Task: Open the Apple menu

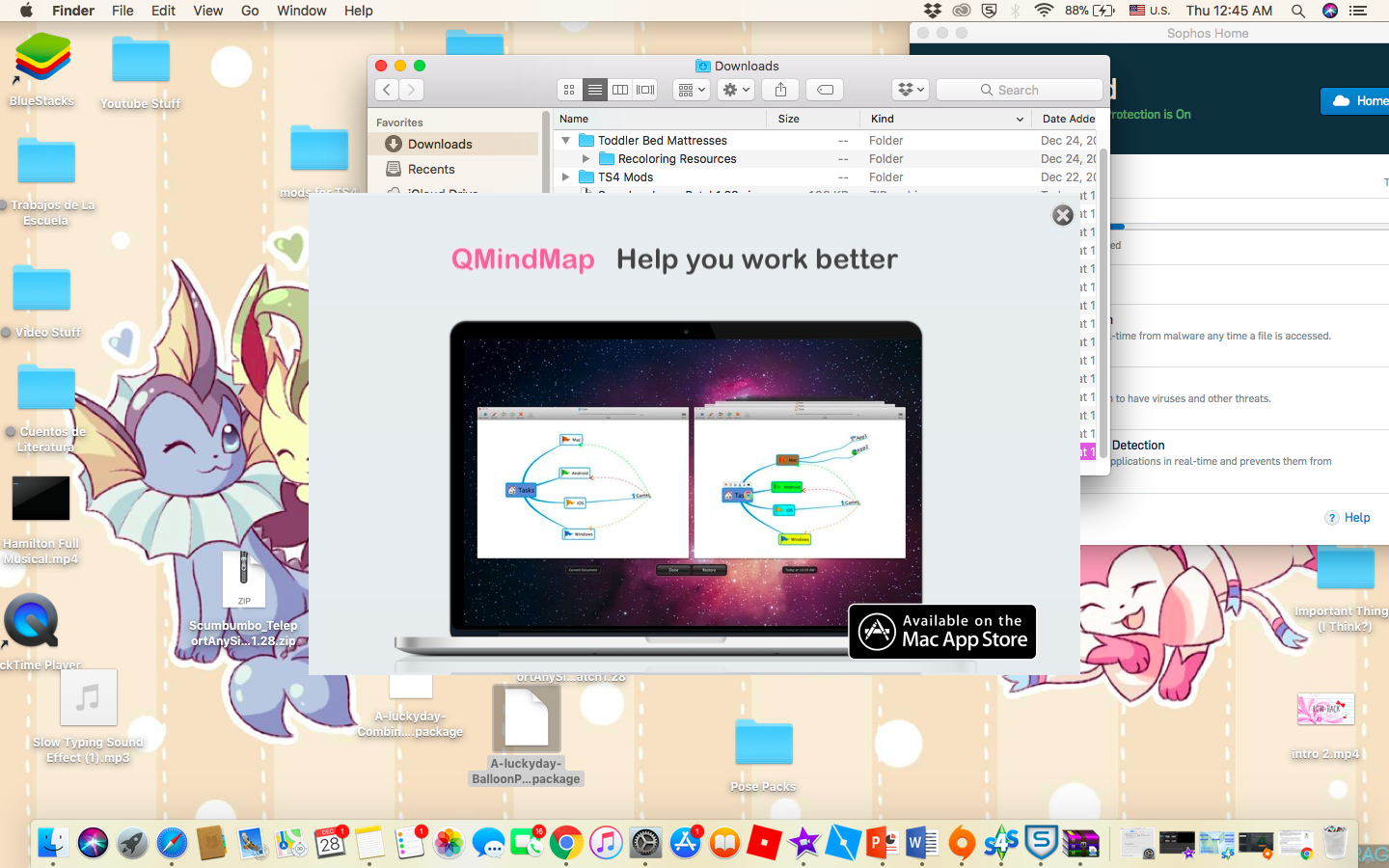Action: [x=26, y=11]
